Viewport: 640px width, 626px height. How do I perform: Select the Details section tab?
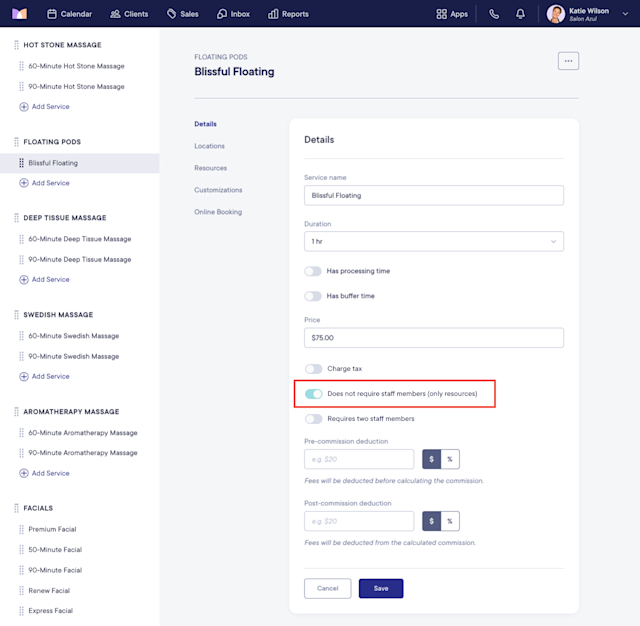point(205,124)
